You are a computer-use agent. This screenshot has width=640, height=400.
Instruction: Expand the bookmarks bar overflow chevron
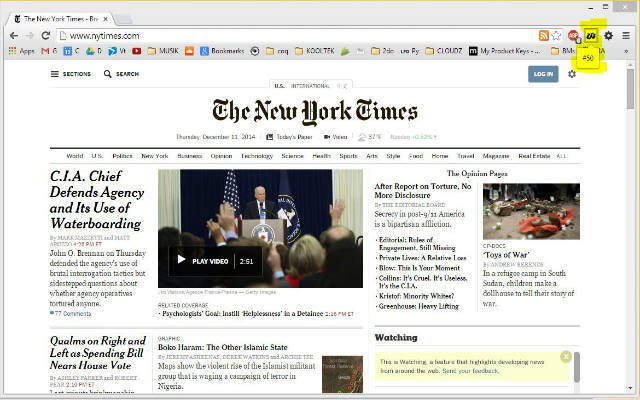(626, 51)
